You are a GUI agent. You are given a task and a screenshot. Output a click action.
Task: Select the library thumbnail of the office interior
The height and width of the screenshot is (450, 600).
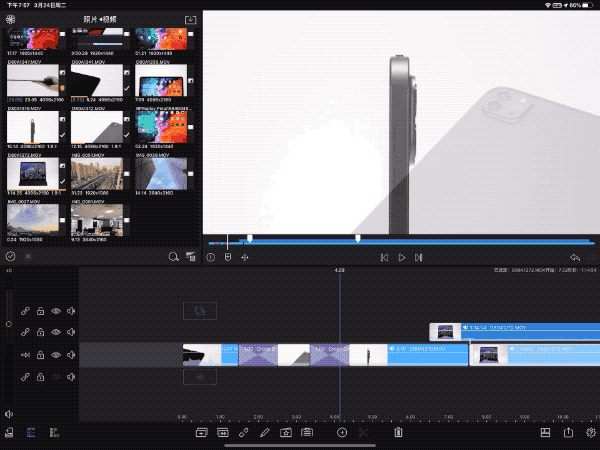click(97, 220)
